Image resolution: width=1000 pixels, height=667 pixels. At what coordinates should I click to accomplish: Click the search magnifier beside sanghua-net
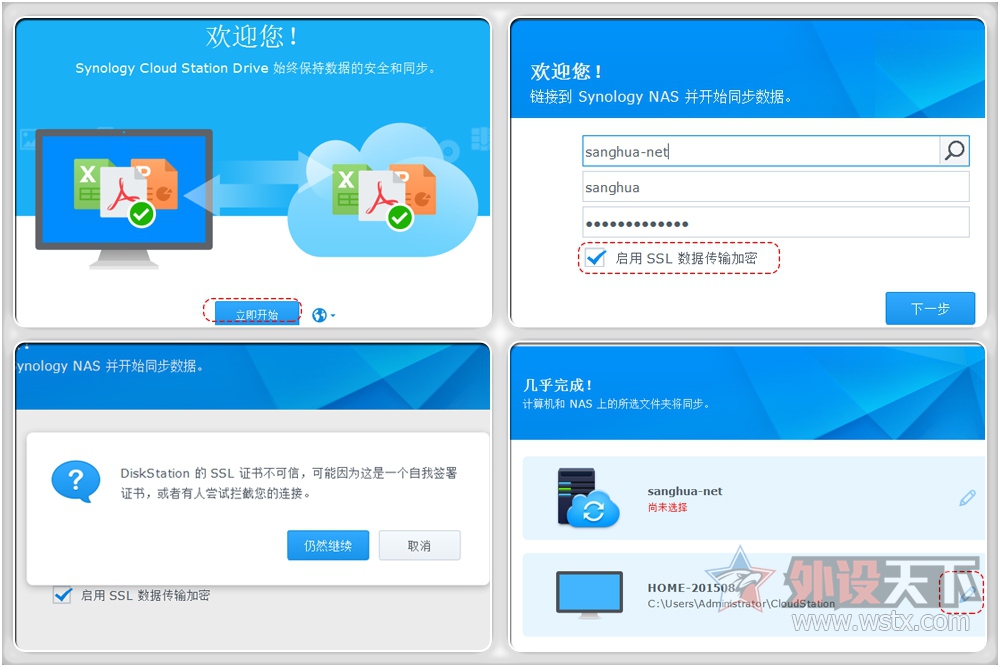pos(954,151)
